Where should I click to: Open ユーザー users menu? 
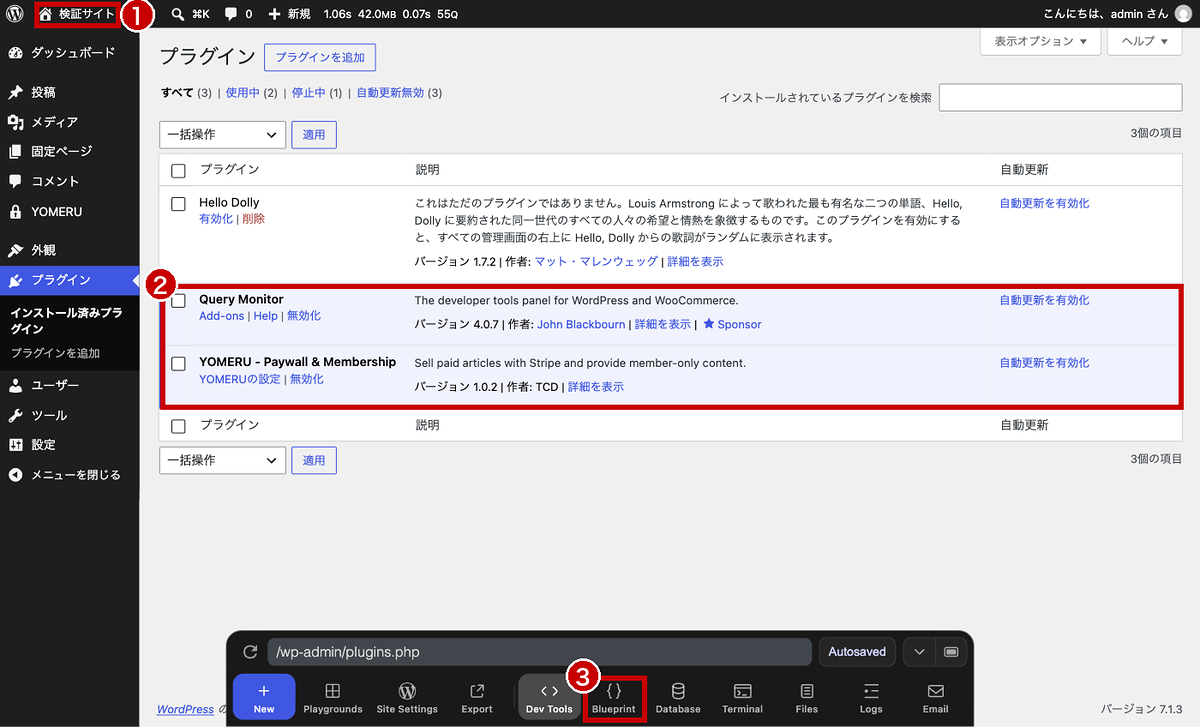point(69,385)
